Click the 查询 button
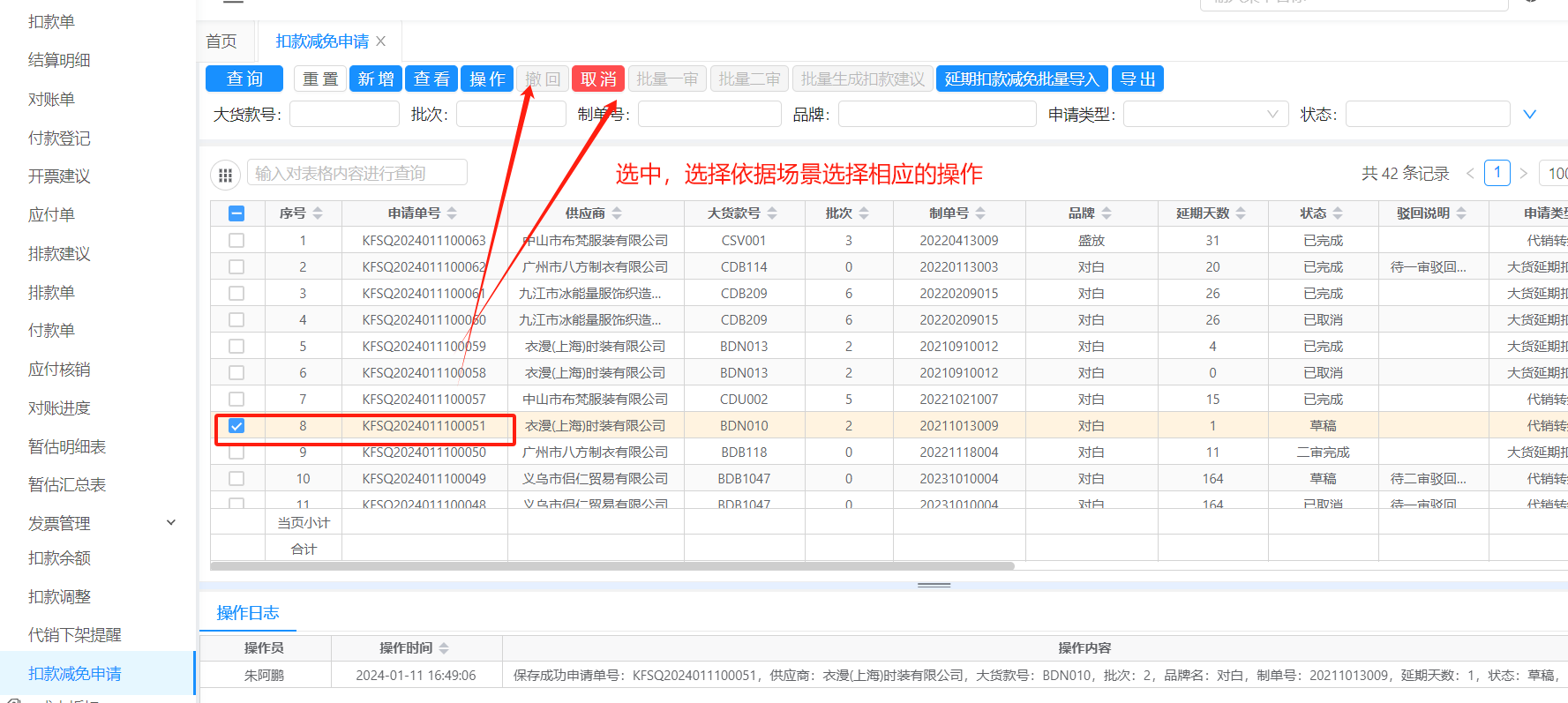Viewport: 1568px width, 703px height. (x=244, y=79)
